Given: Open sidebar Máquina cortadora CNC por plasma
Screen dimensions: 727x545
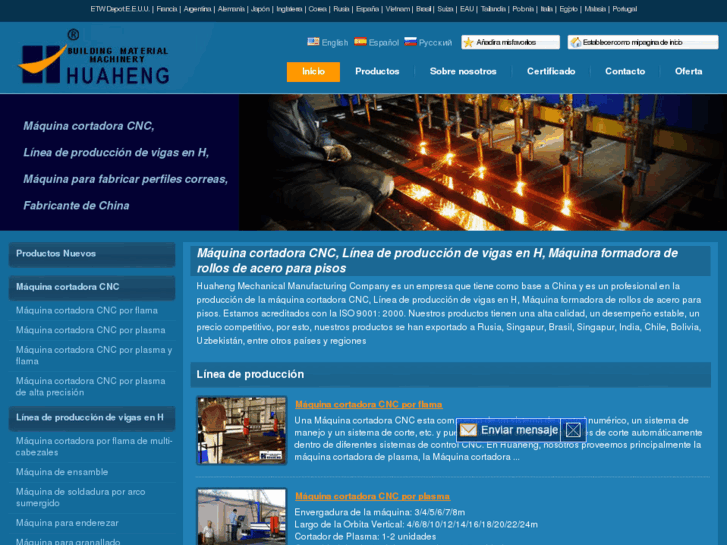Looking at the screenshot, I should 90,330.
